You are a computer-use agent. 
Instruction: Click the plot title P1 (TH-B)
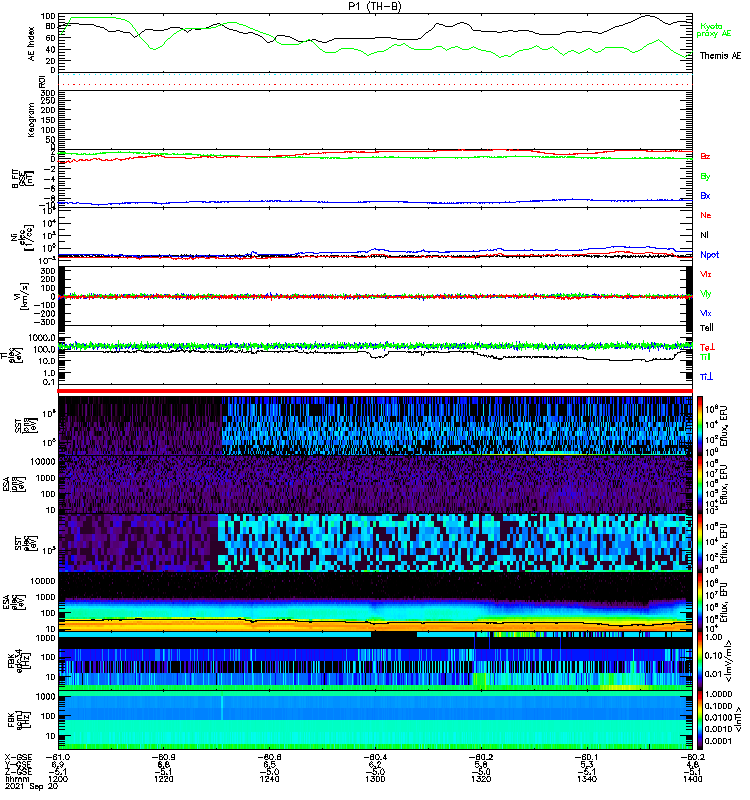(x=374, y=6)
